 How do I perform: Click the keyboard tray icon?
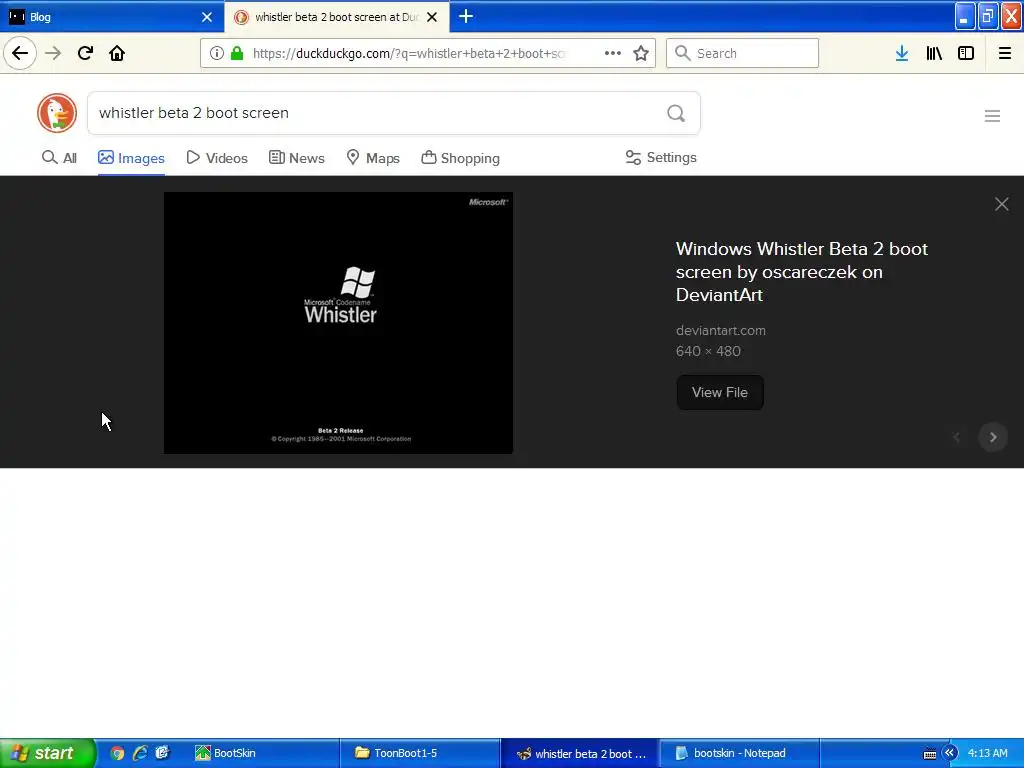click(x=930, y=754)
